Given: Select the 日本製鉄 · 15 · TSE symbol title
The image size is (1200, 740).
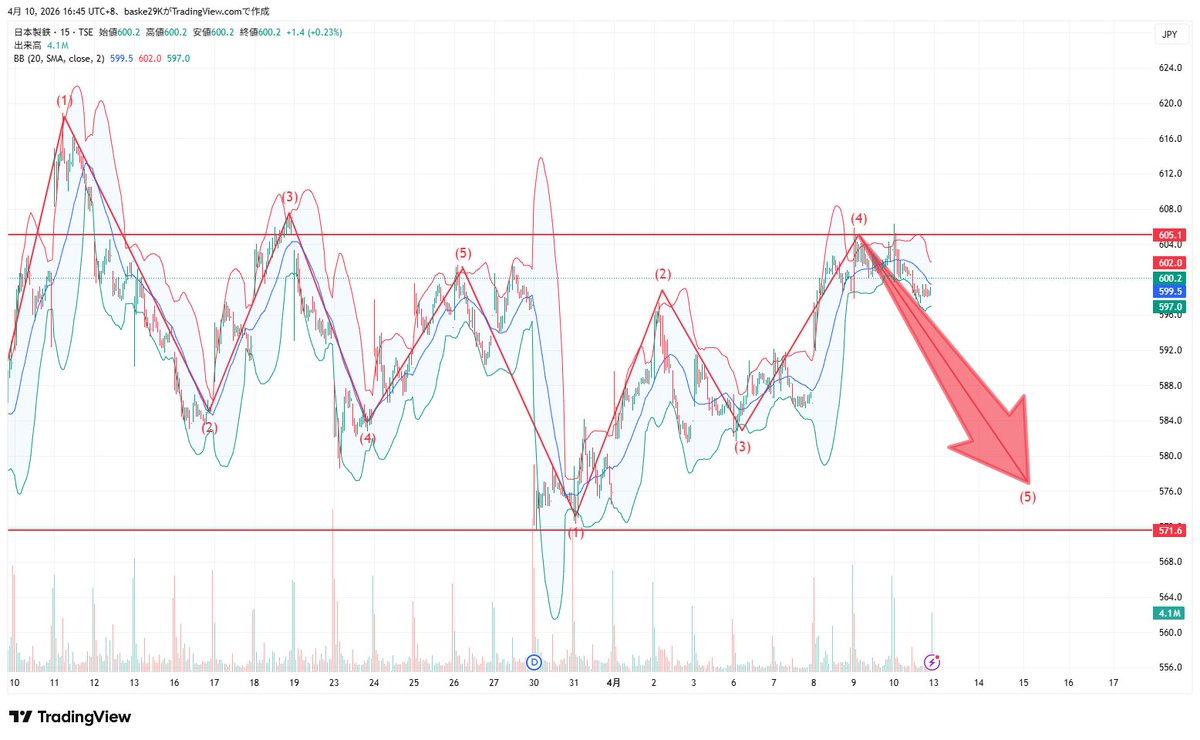Looking at the screenshot, I should click(53, 33).
